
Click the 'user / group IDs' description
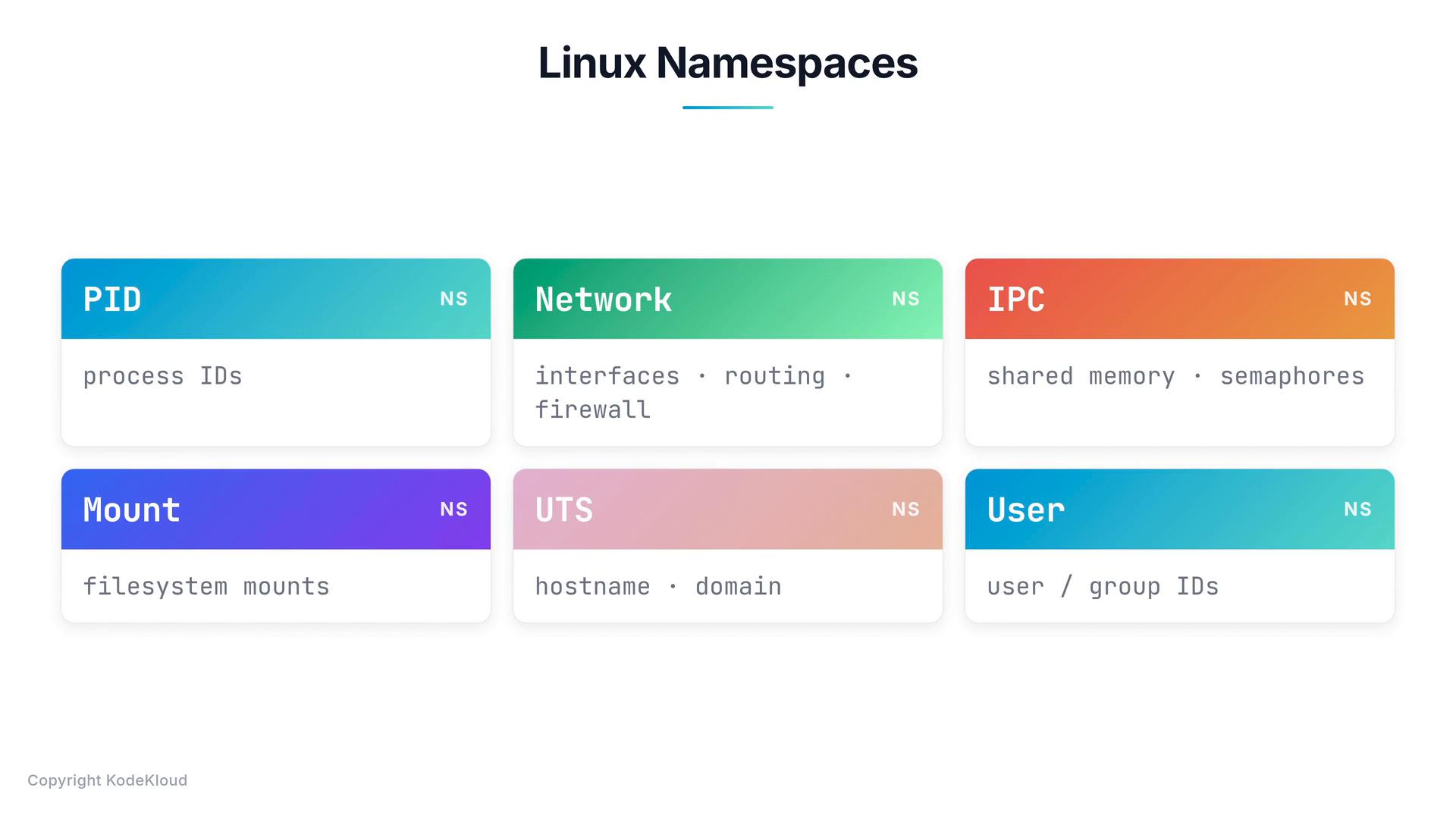(1103, 586)
